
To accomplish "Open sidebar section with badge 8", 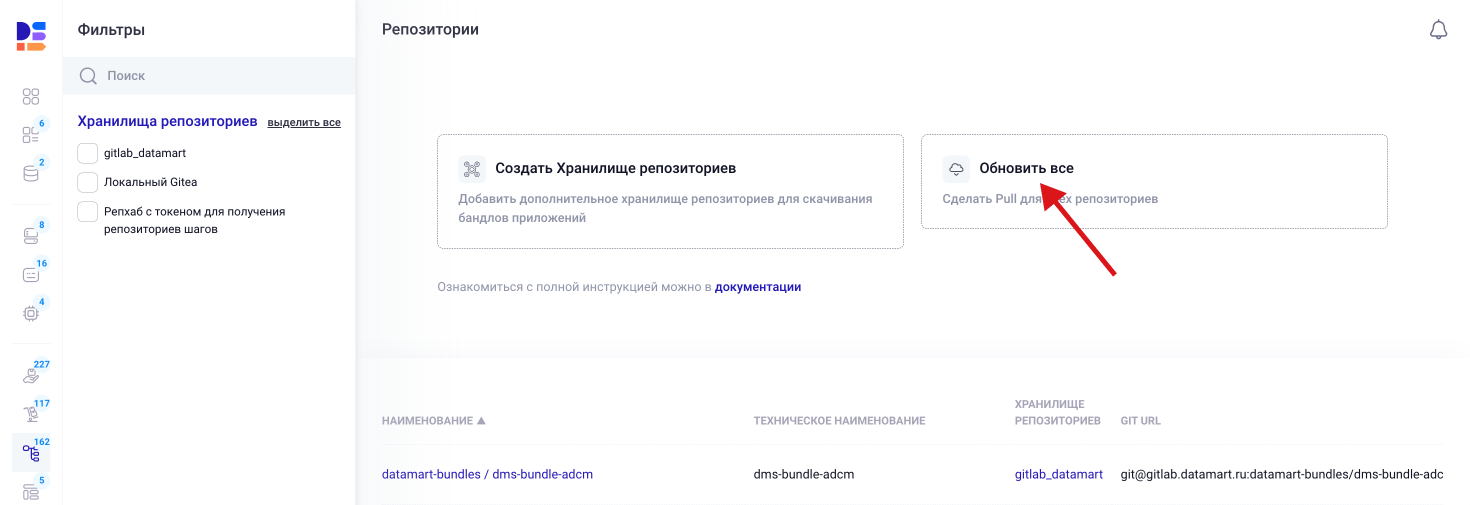I will click(31, 236).
